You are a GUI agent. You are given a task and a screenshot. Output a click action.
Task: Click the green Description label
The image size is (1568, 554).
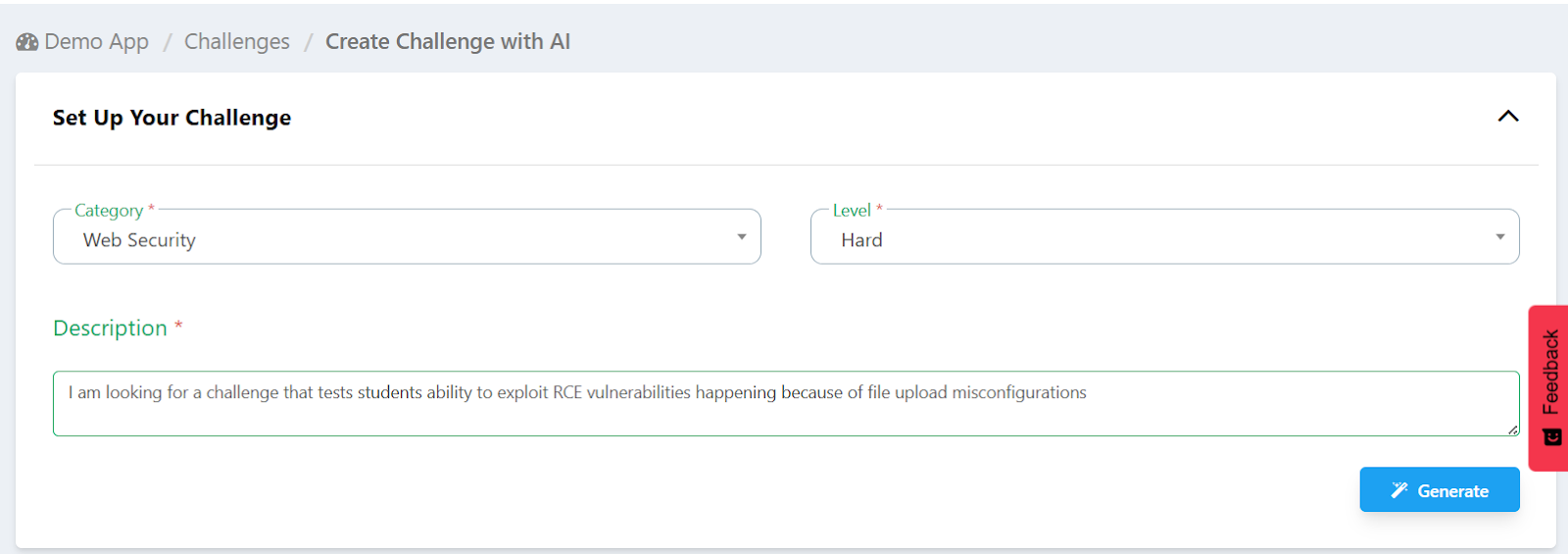(110, 328)
